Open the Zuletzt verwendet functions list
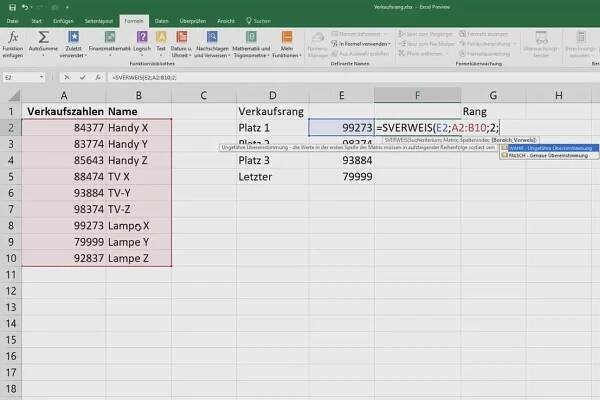 [72, 41]
